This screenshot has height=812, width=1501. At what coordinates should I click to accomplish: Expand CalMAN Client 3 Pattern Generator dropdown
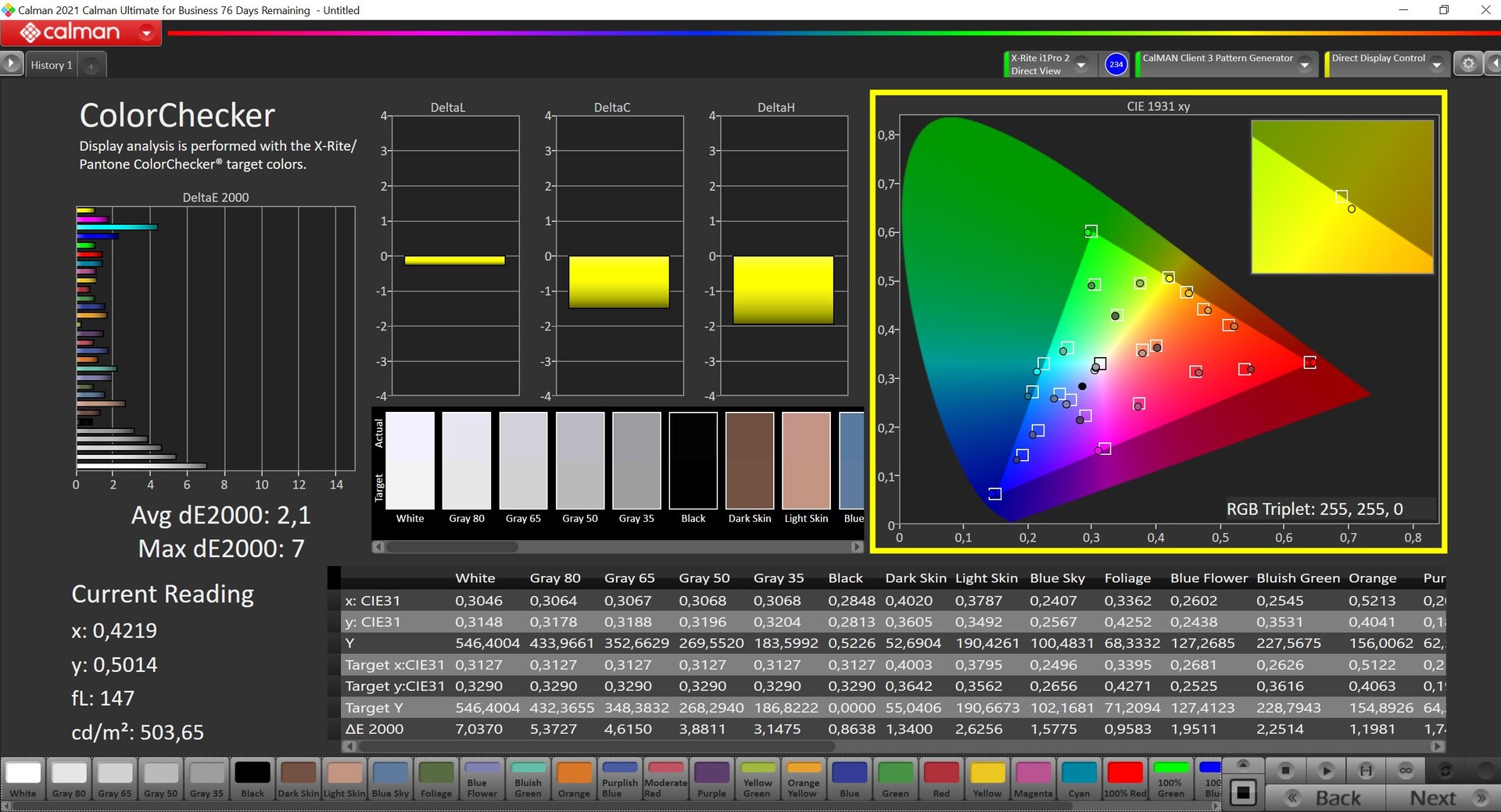[x=1304, y=65]
